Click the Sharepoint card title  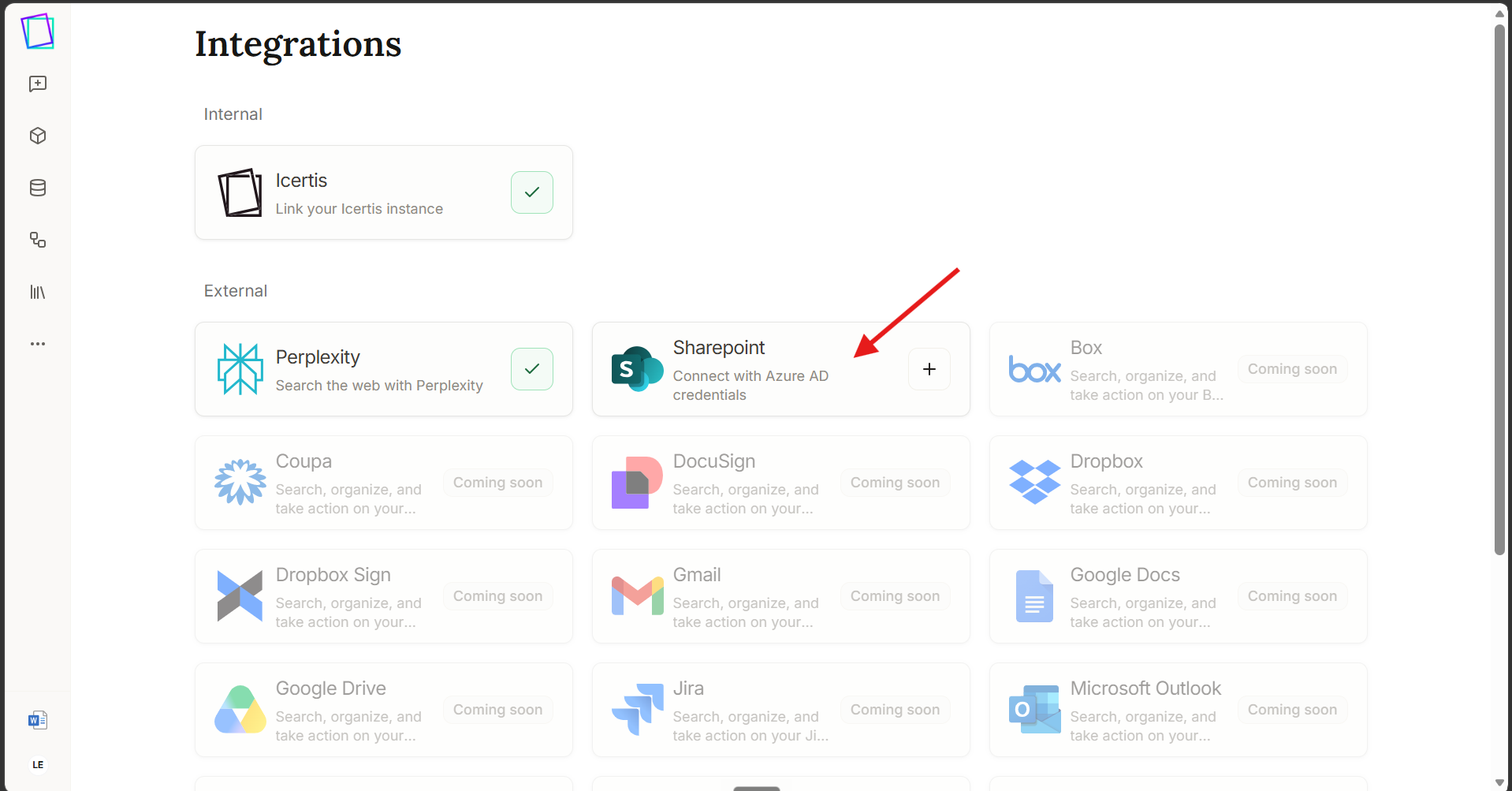click(719, 348)
